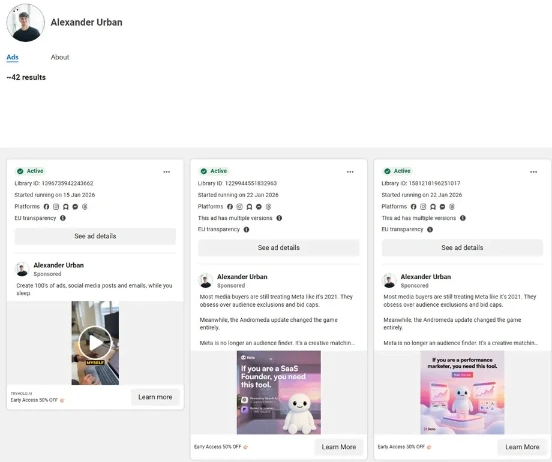Click See ad details on first ad
Screen dimensions: 552x462
(x=95, y=236)
